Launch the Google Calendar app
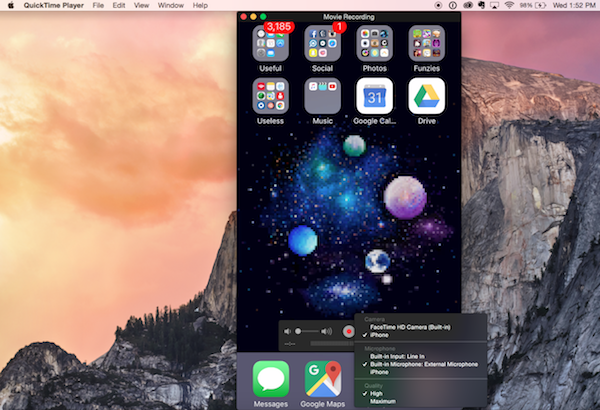Image resolution: width=600 pixels, height=410 pixels. pyautogui.click(x=375, y=96)
